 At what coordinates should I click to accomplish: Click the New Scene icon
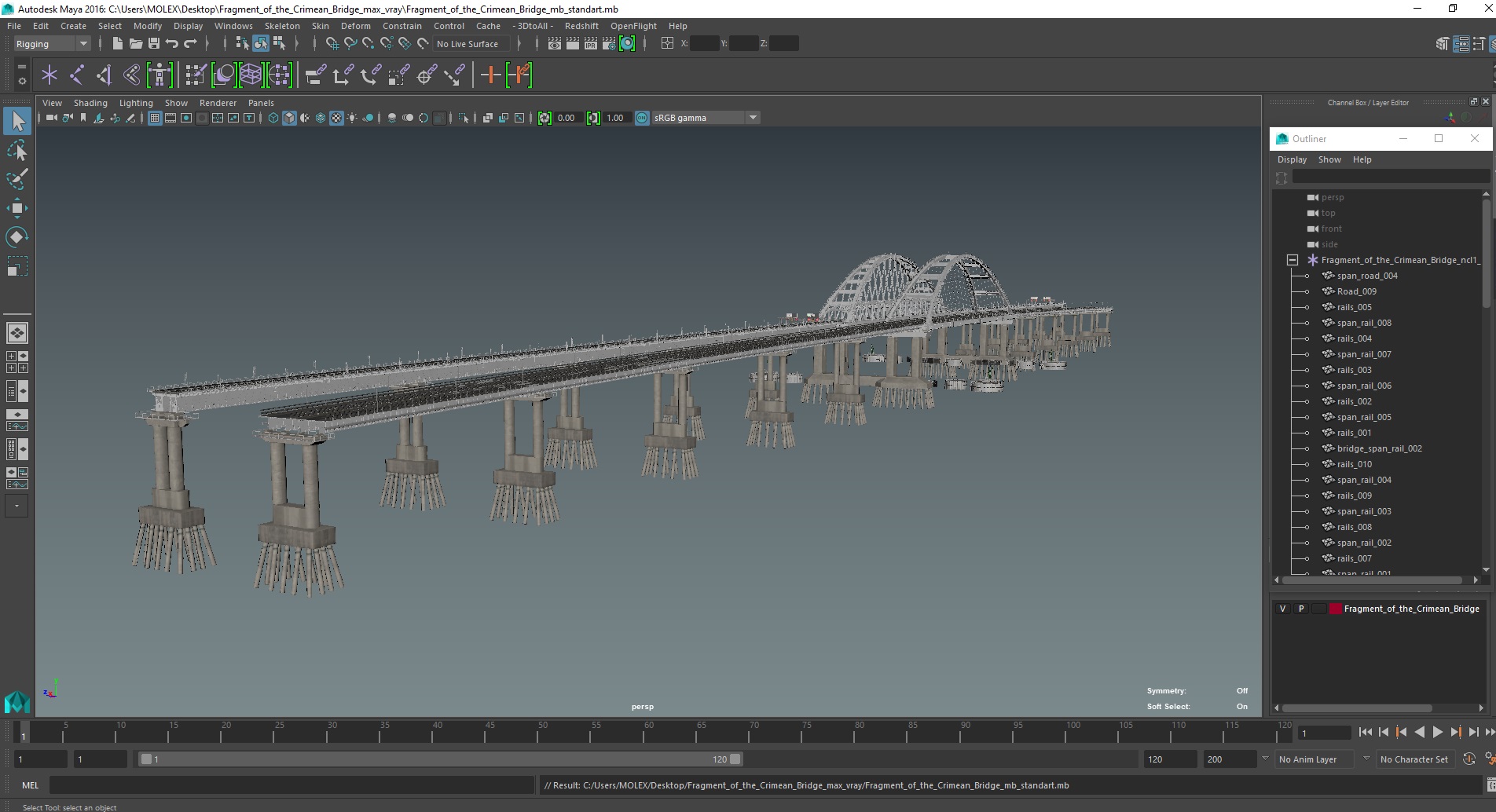click(118, 44)
